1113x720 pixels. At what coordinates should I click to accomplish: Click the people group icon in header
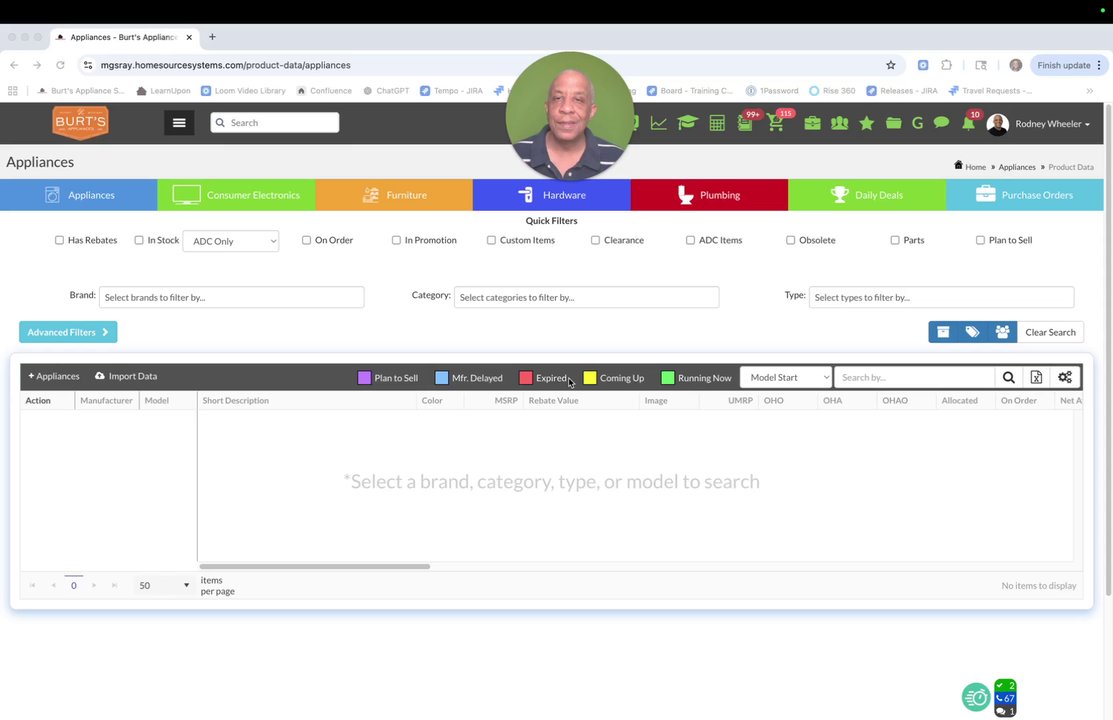tap(839, 124)
